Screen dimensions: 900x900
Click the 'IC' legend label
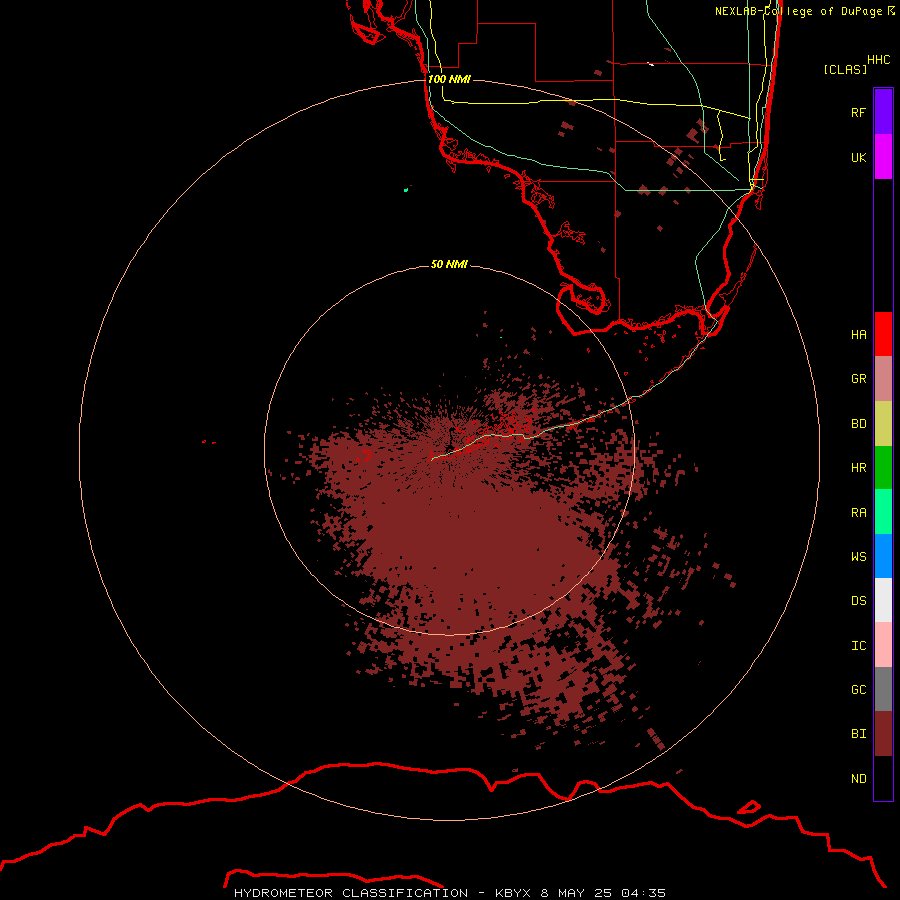click(859, 646)
